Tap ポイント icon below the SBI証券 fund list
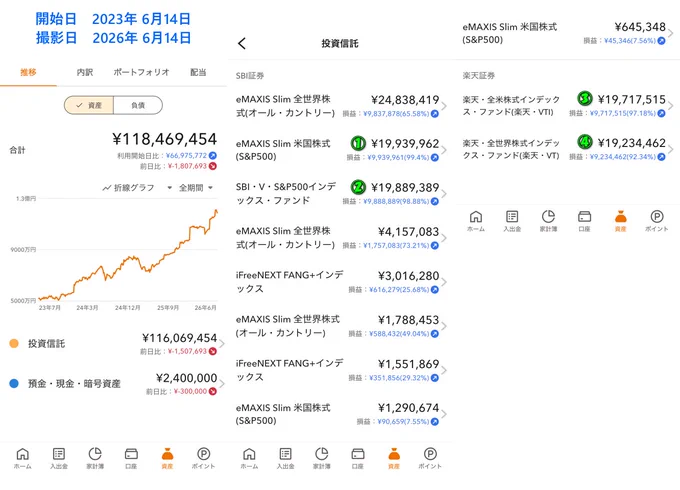 [x=430, y=454]
